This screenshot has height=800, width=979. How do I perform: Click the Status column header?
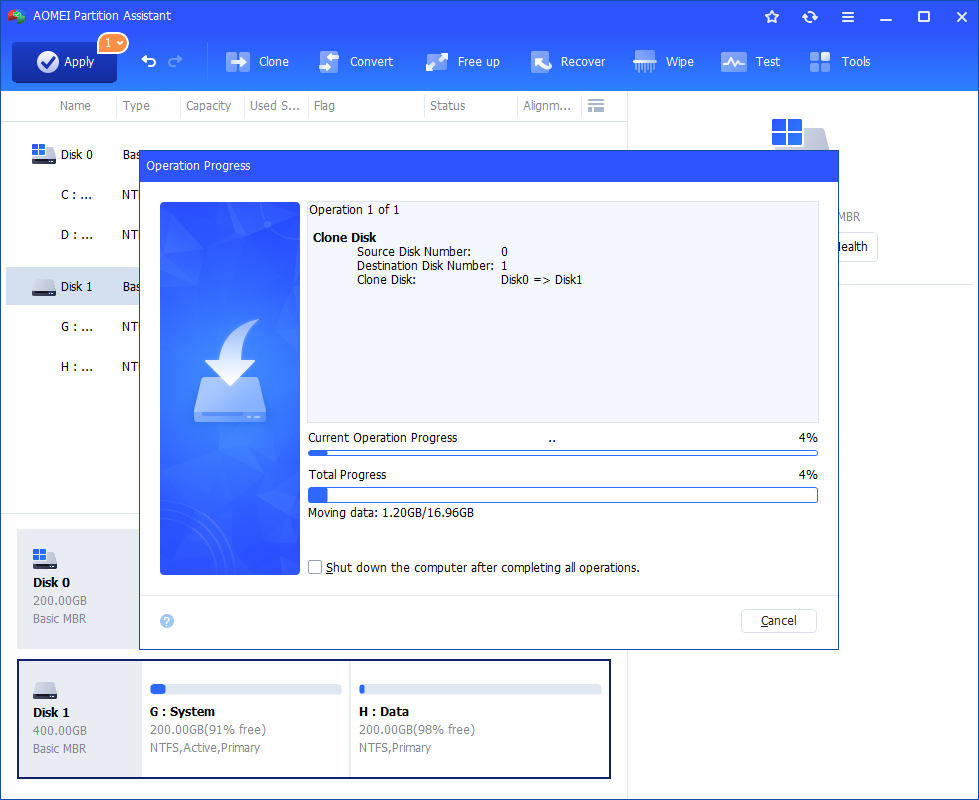point(447,106)
